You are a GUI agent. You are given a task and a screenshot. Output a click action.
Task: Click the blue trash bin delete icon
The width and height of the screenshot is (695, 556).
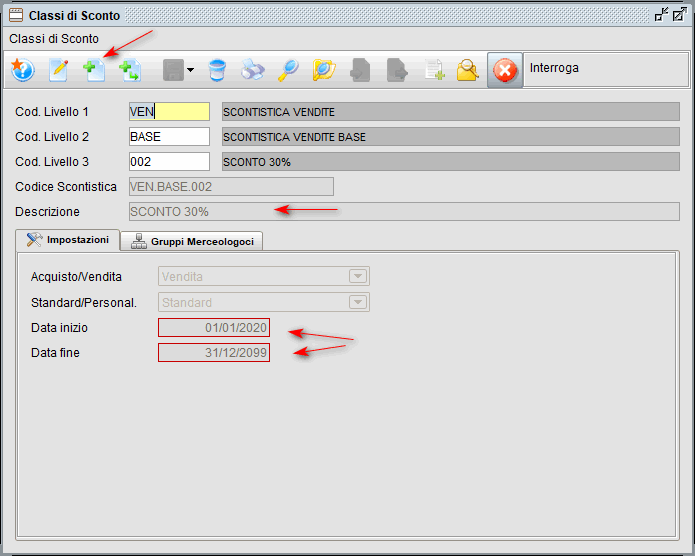pyautogui.click(x=217, y=70)
